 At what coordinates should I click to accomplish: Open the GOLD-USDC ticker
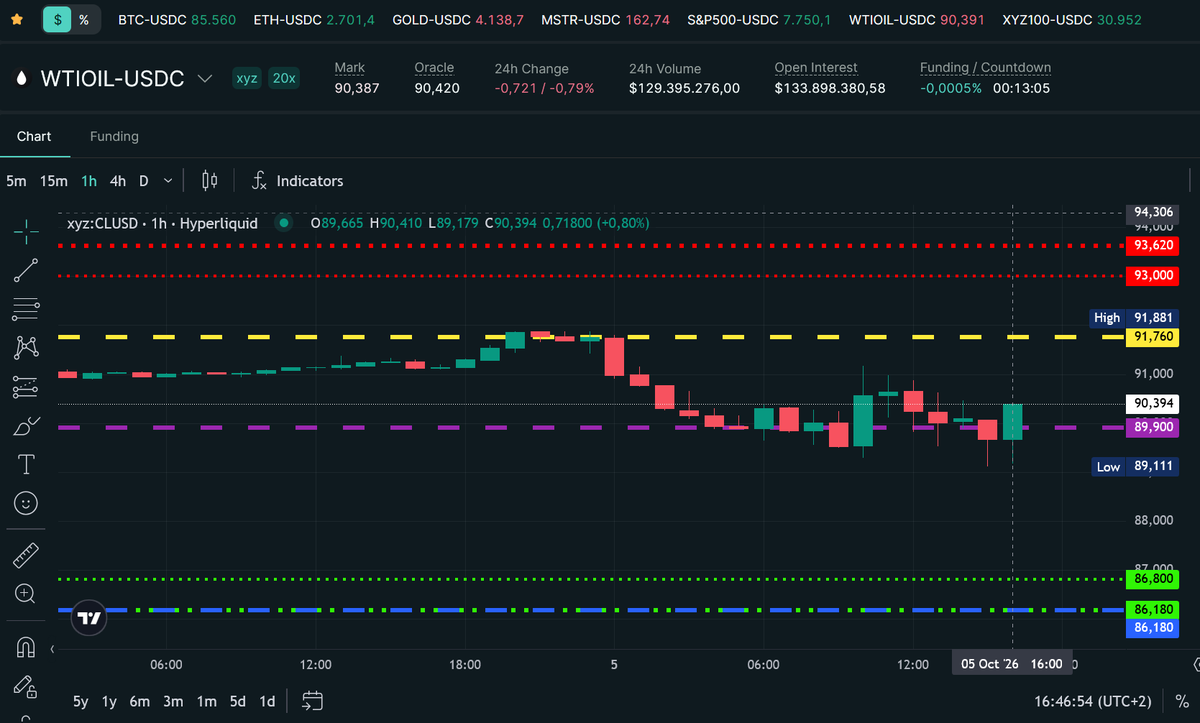457,19
